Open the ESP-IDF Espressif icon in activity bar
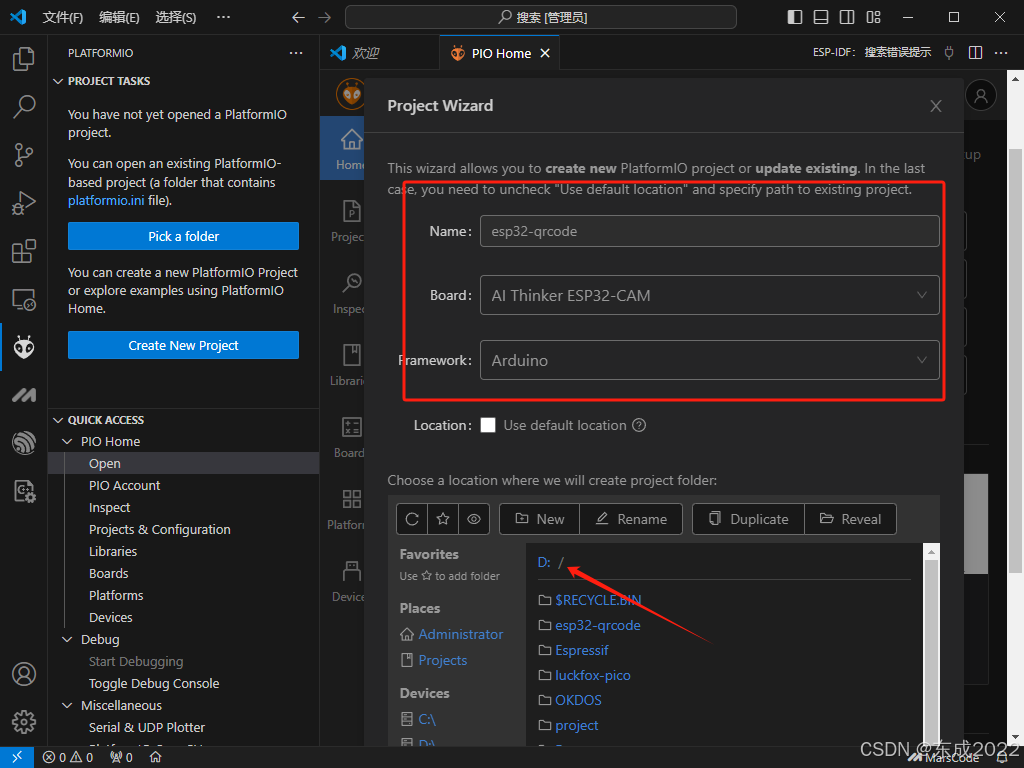Image resolution: width=1024 pixels, height=768 pixels. 24,443
